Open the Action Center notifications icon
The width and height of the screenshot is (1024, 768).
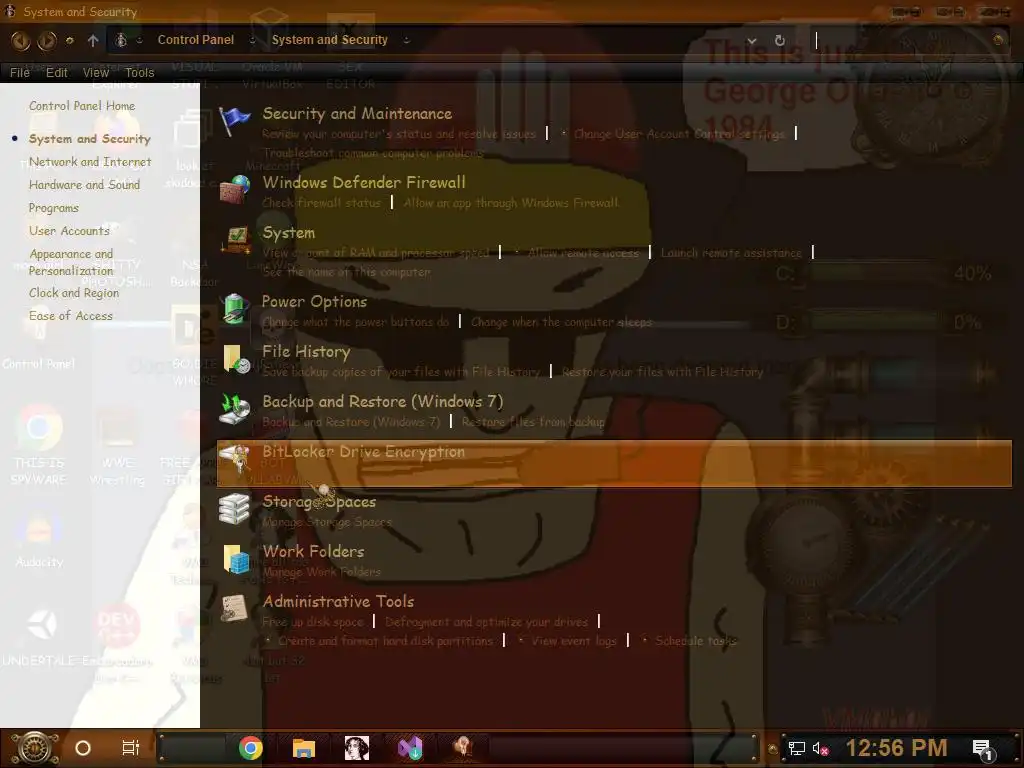click(x=983, y=750)
